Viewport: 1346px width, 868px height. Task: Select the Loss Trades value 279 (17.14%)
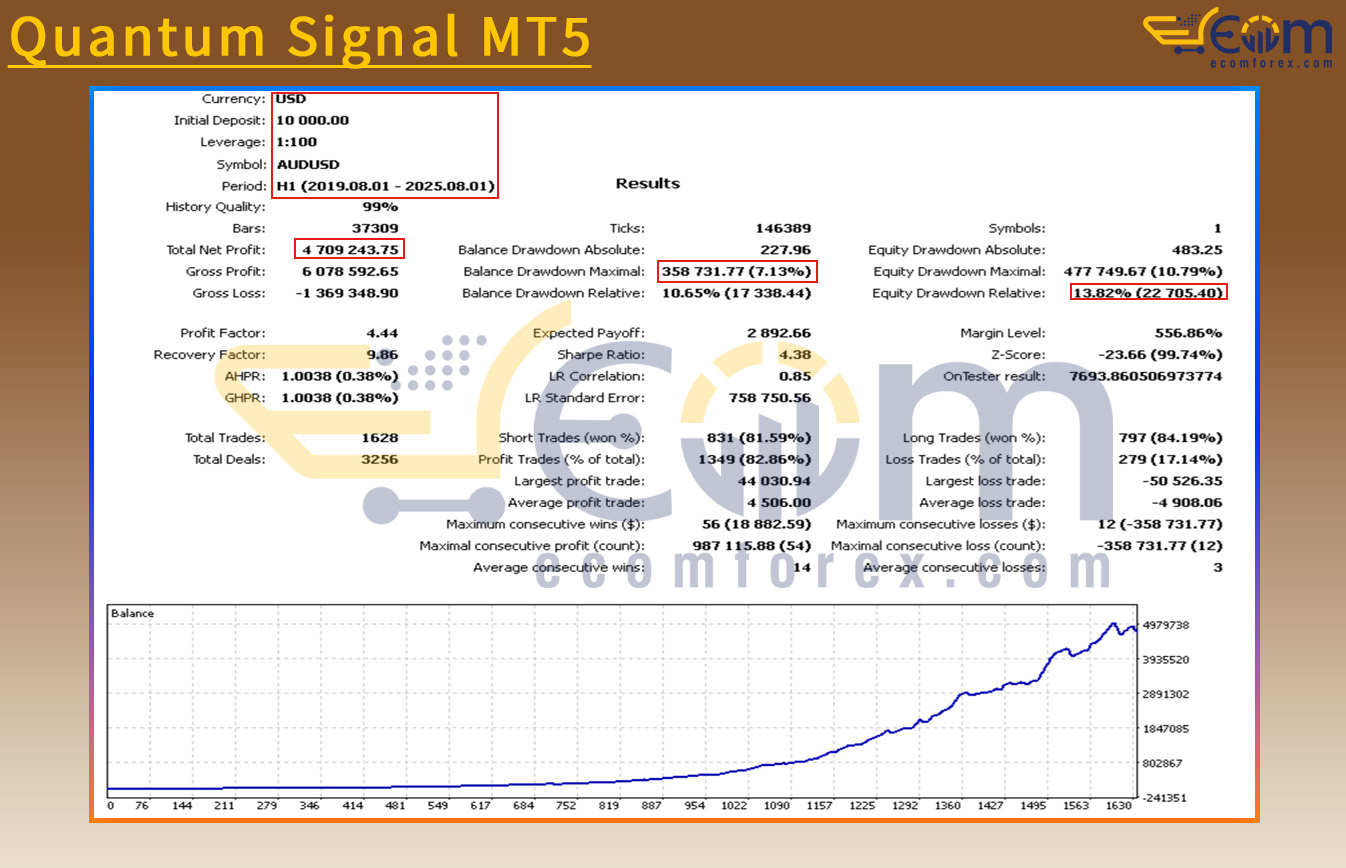[1169, 460]
